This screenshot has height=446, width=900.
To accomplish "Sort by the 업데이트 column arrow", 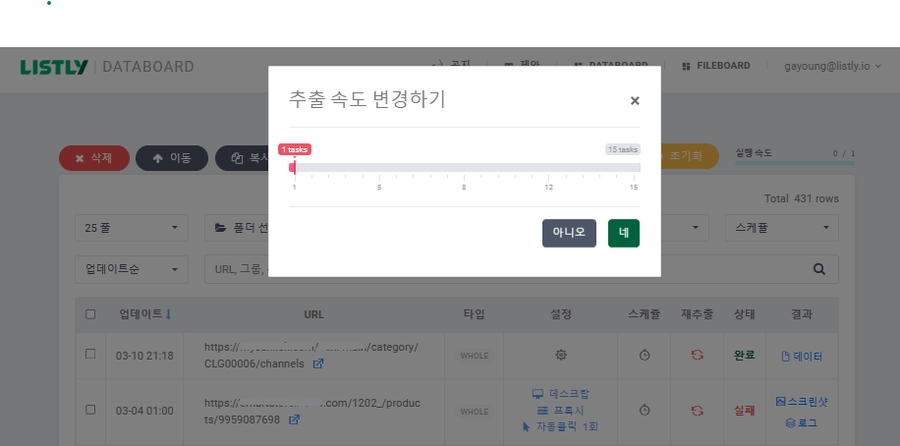I will [x=168, y=315].
